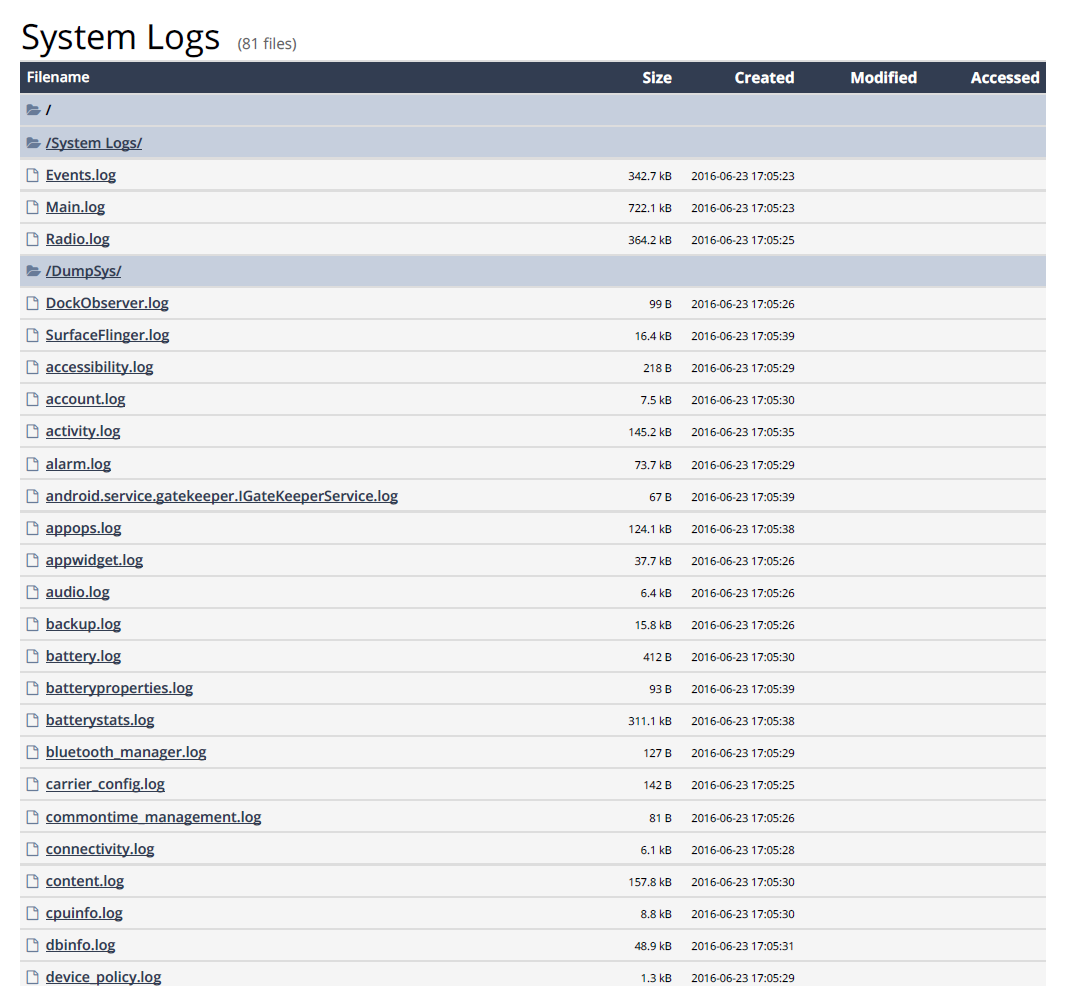The height and width of the screenshot is (986, 1070).
Task: Click the file icon next to cpuinfo.log
Action: click(x=31, y=913)
